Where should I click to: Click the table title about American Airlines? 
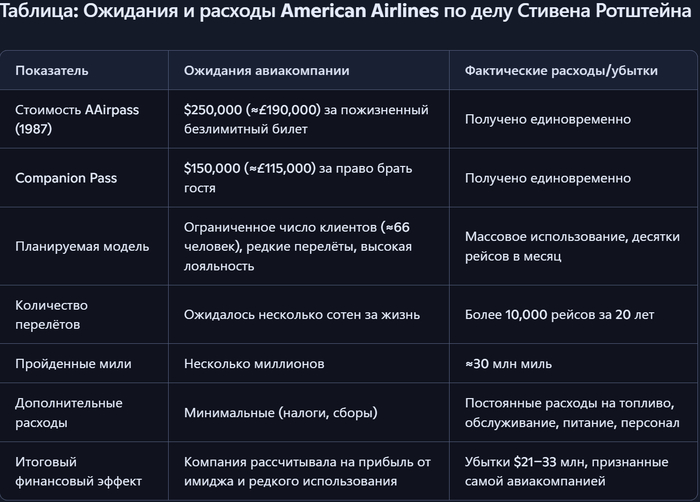tap(349, 15)
